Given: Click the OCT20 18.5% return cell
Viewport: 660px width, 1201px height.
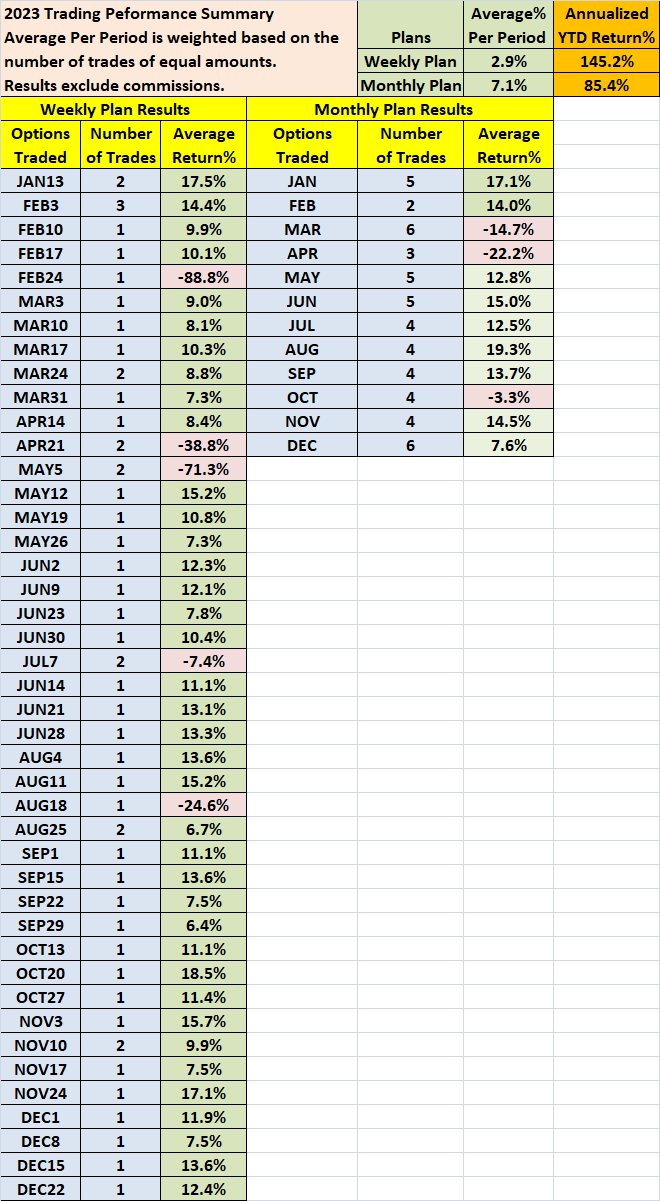Looking at the screenshot, I should point(203,973).
